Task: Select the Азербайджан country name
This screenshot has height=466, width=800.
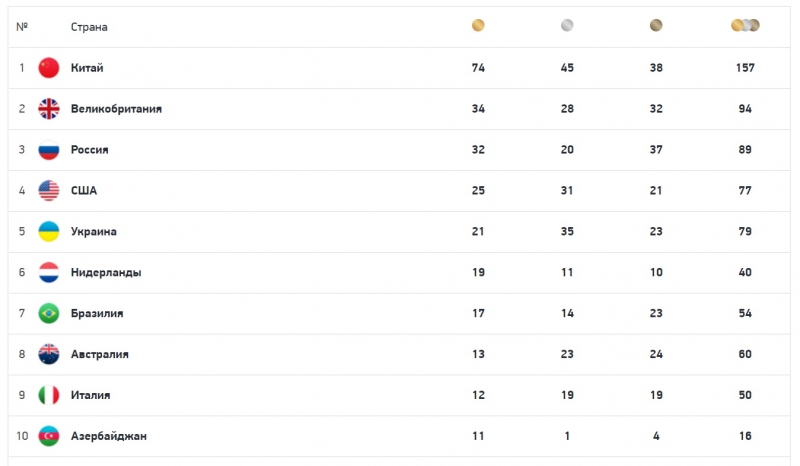Action: coord(108,437)
